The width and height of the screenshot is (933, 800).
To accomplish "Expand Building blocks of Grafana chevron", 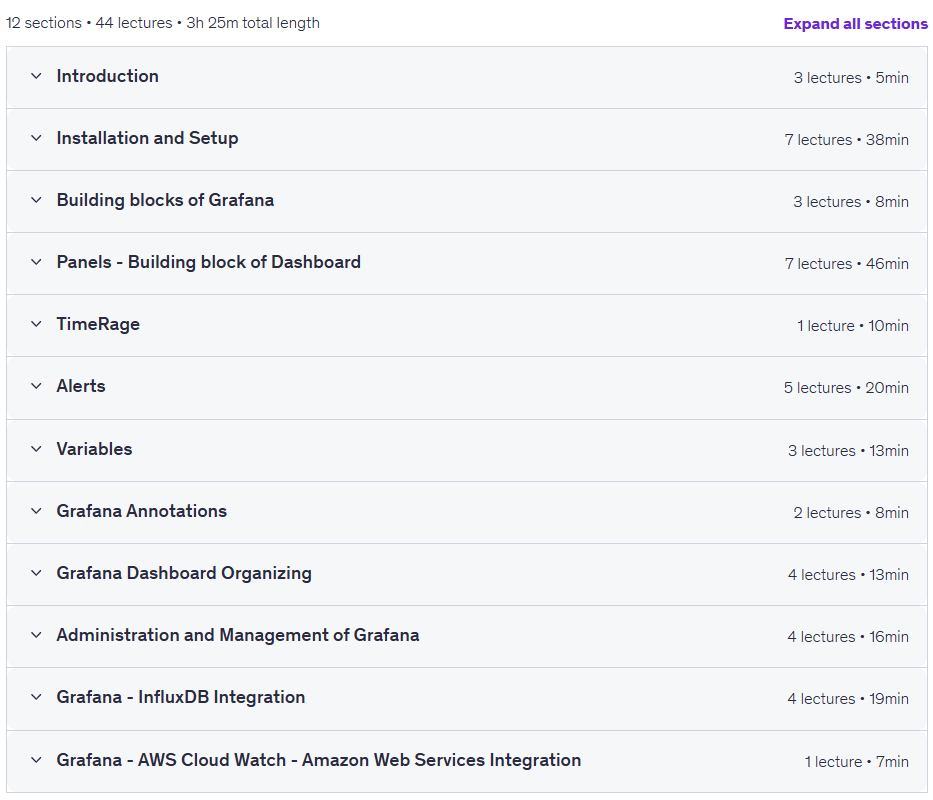I will pyautogui.click(x=36, y=200).
